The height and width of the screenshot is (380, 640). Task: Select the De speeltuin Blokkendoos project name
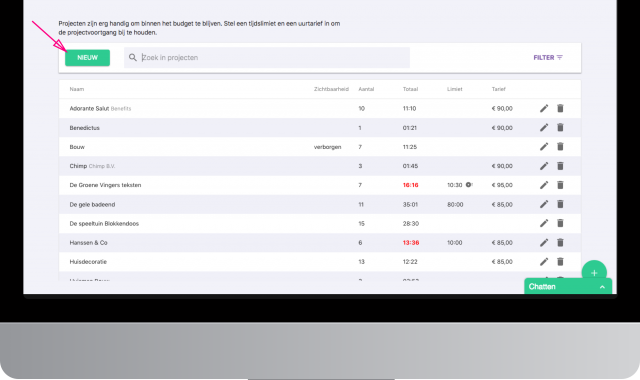pyautogui.click(x=104, y=224)
